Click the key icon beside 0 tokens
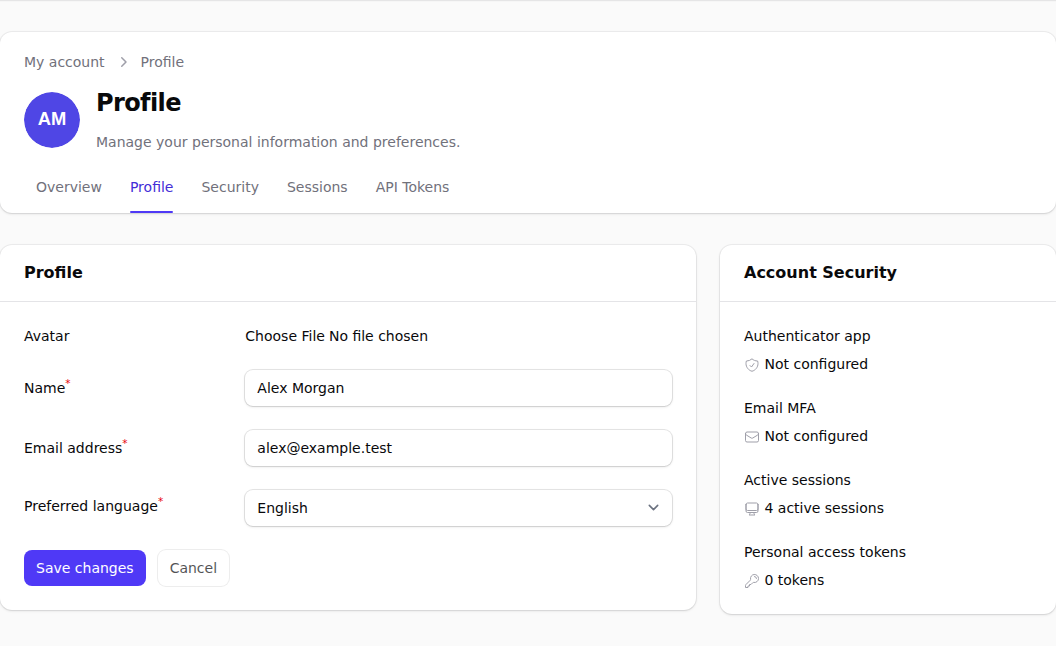 (752, 581)
